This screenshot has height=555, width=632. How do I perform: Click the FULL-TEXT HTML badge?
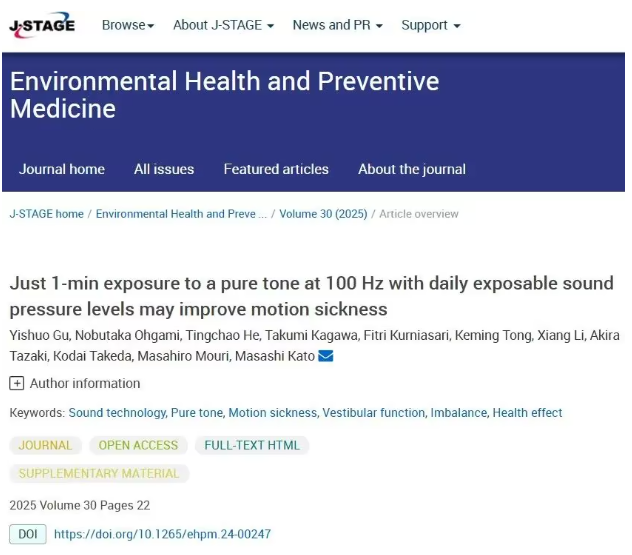click(x=252, y=445)
